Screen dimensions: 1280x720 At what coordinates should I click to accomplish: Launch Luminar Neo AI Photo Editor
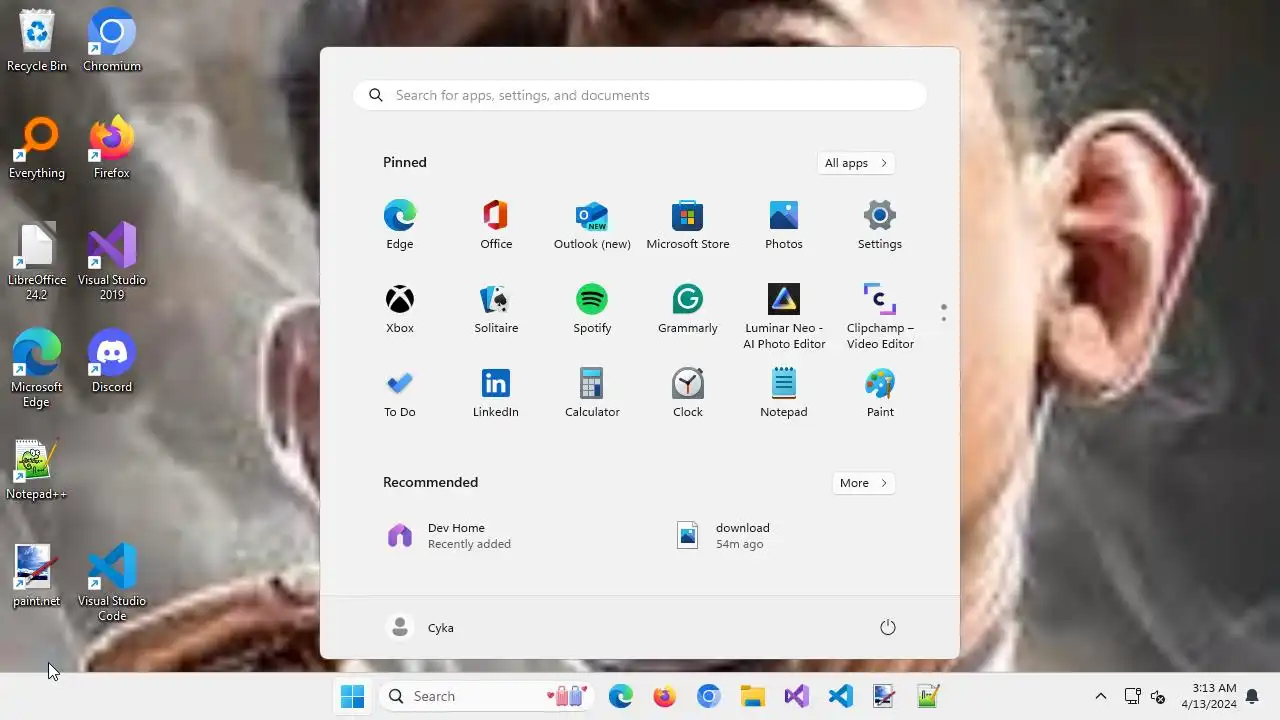(x=784, y=316)
